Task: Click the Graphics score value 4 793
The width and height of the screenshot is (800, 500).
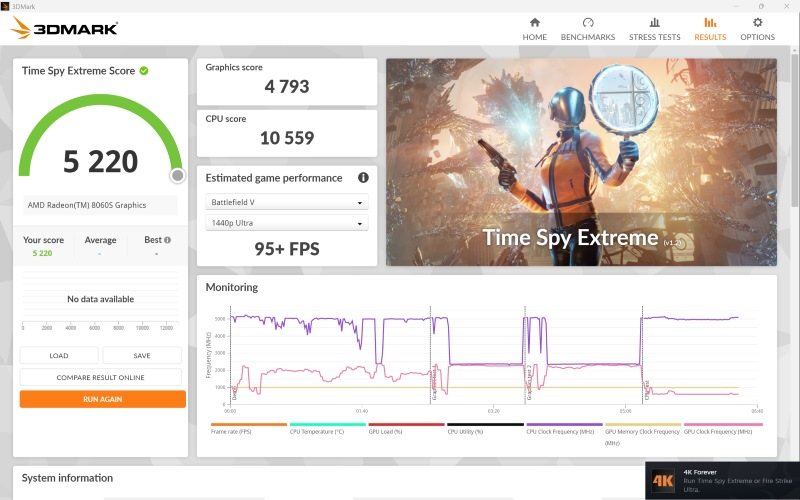Action: [287, 86]
